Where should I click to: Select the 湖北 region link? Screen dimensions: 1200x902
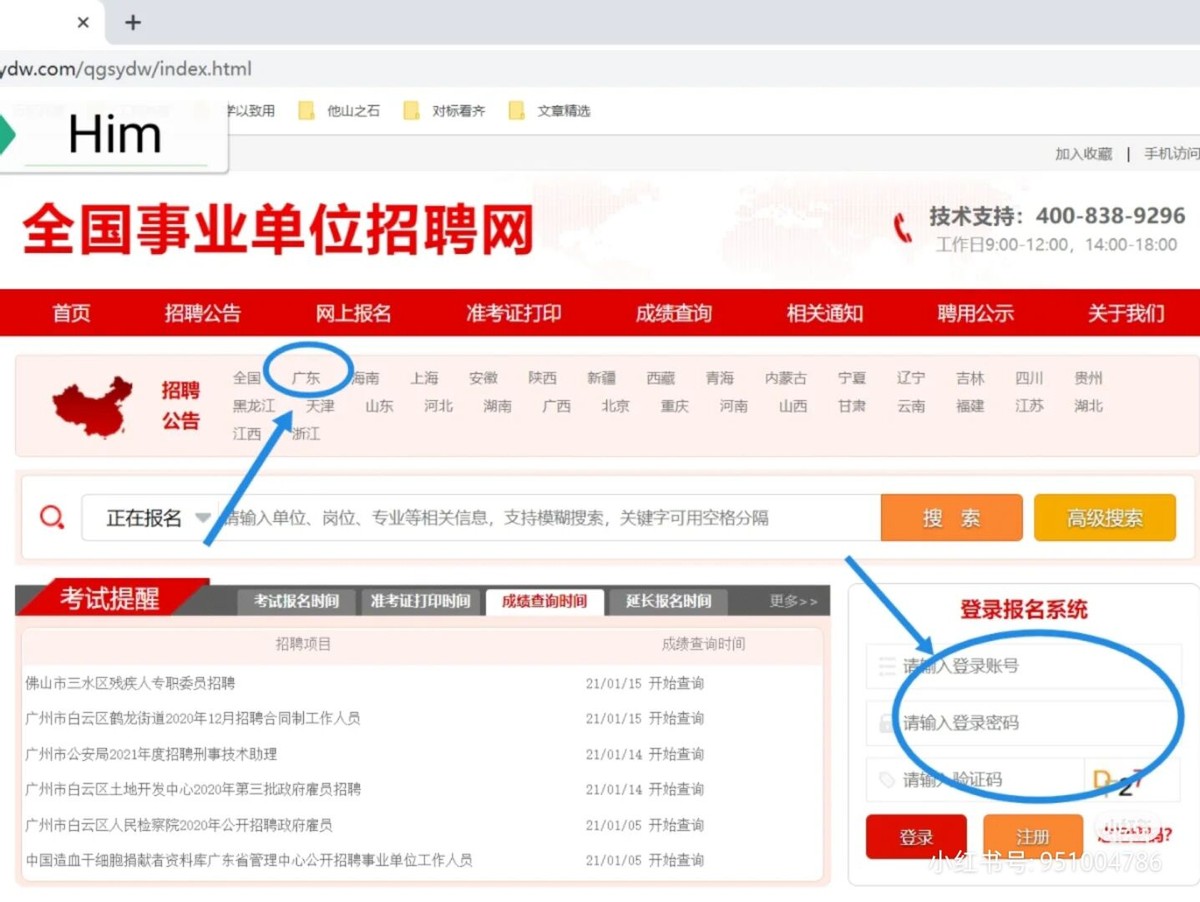(x=1088, y=406)
